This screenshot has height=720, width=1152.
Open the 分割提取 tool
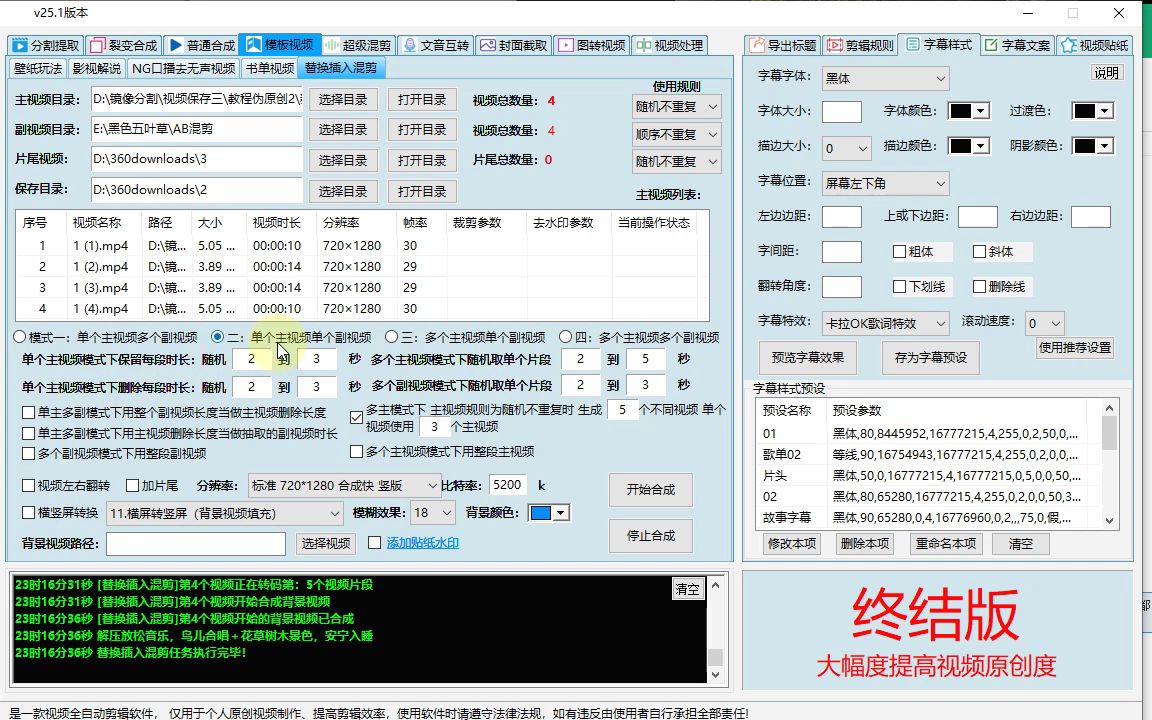tap(47, 44)
